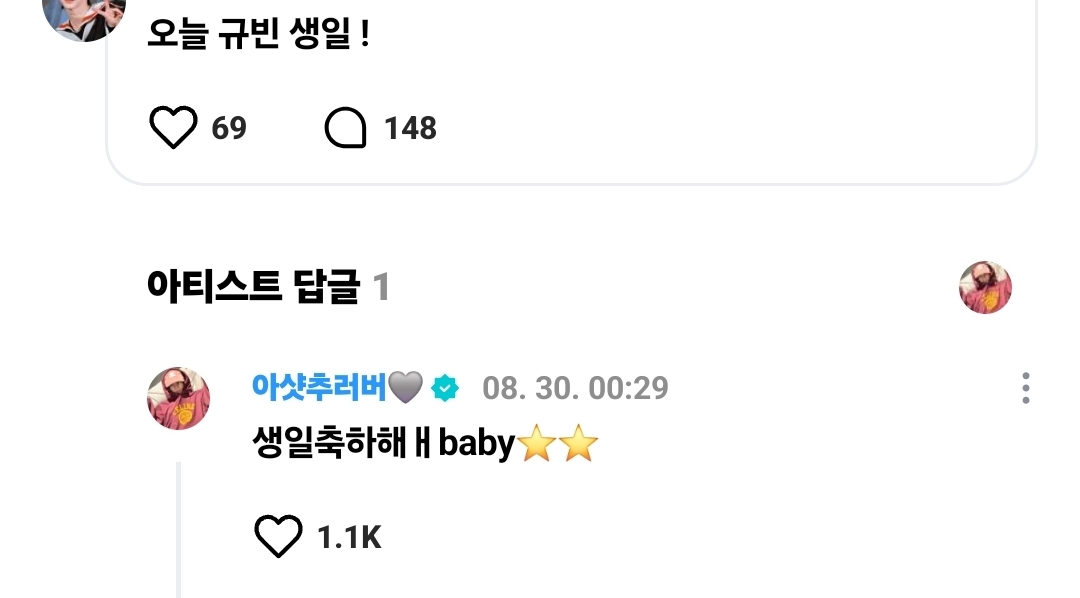Click the star emojis in the reply
The image size is (1080, 598).
(557, 443)
